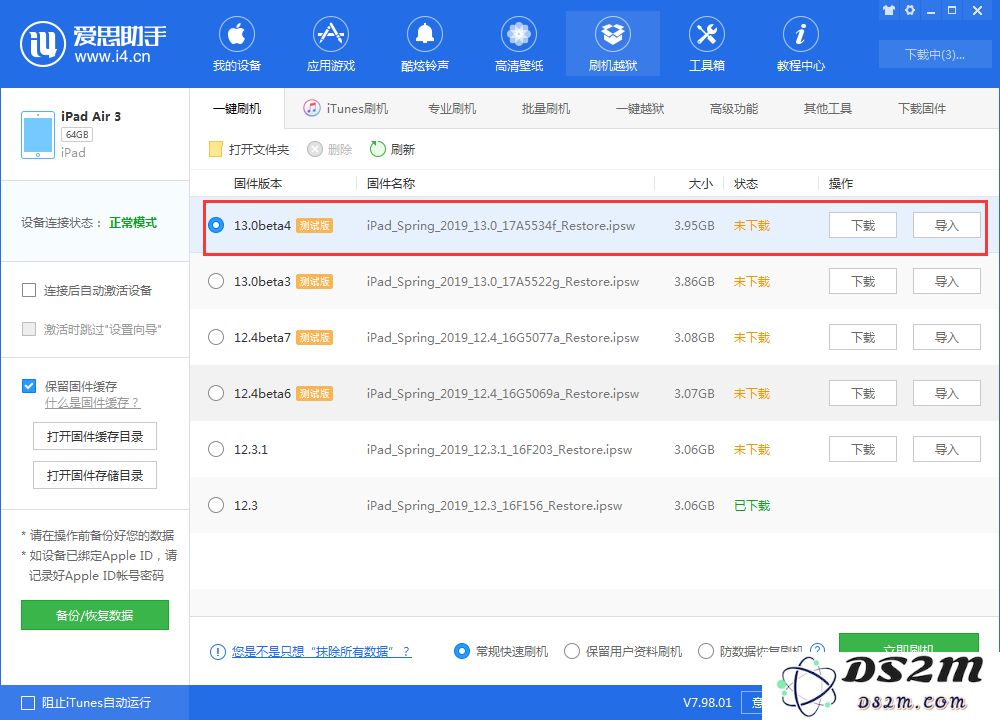This screenshot has height=720, width=1000.
Task: Click version text V7.98.01
Action: point(707,703)
